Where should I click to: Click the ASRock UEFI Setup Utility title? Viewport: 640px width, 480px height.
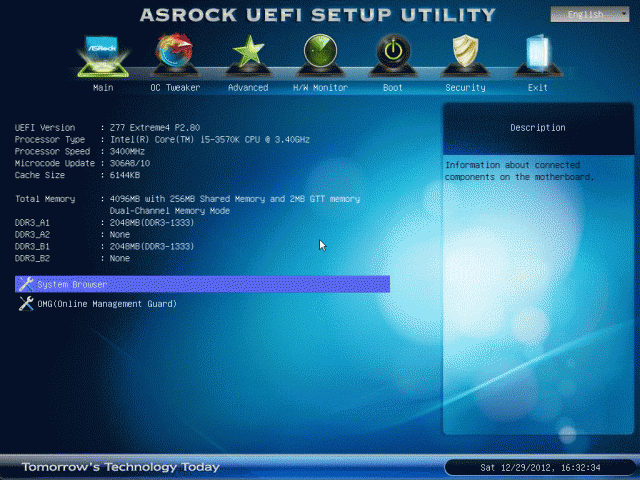click(x=318, y=15)
